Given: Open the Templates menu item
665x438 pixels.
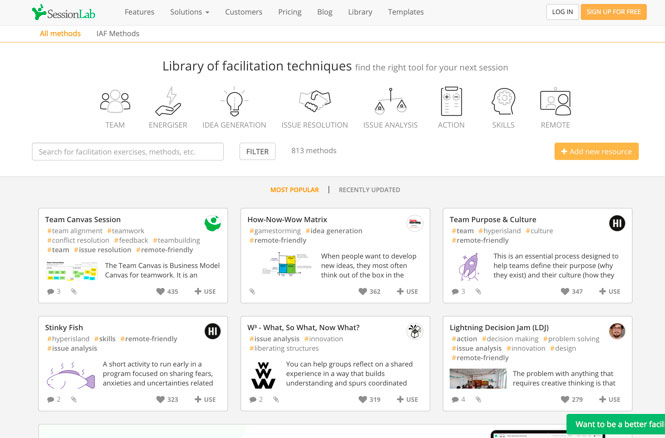Looking at the screenshot, I should coord(406,12).
